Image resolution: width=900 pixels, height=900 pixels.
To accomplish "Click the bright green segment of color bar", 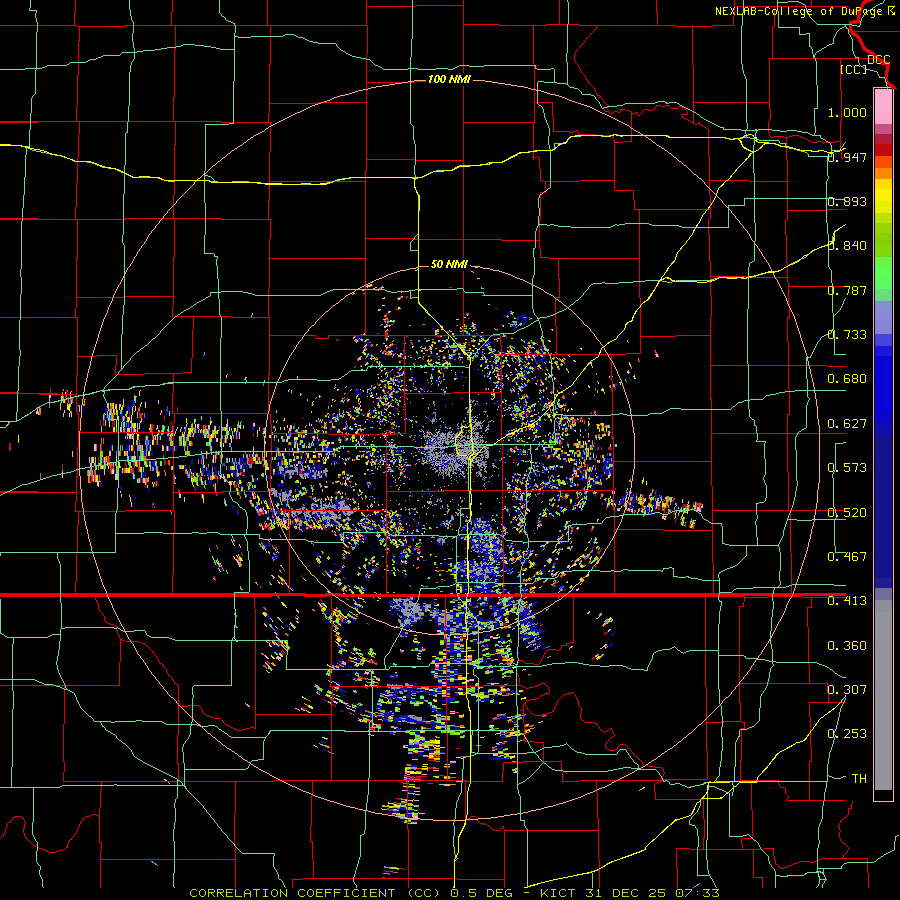I will tap(883, 274).
